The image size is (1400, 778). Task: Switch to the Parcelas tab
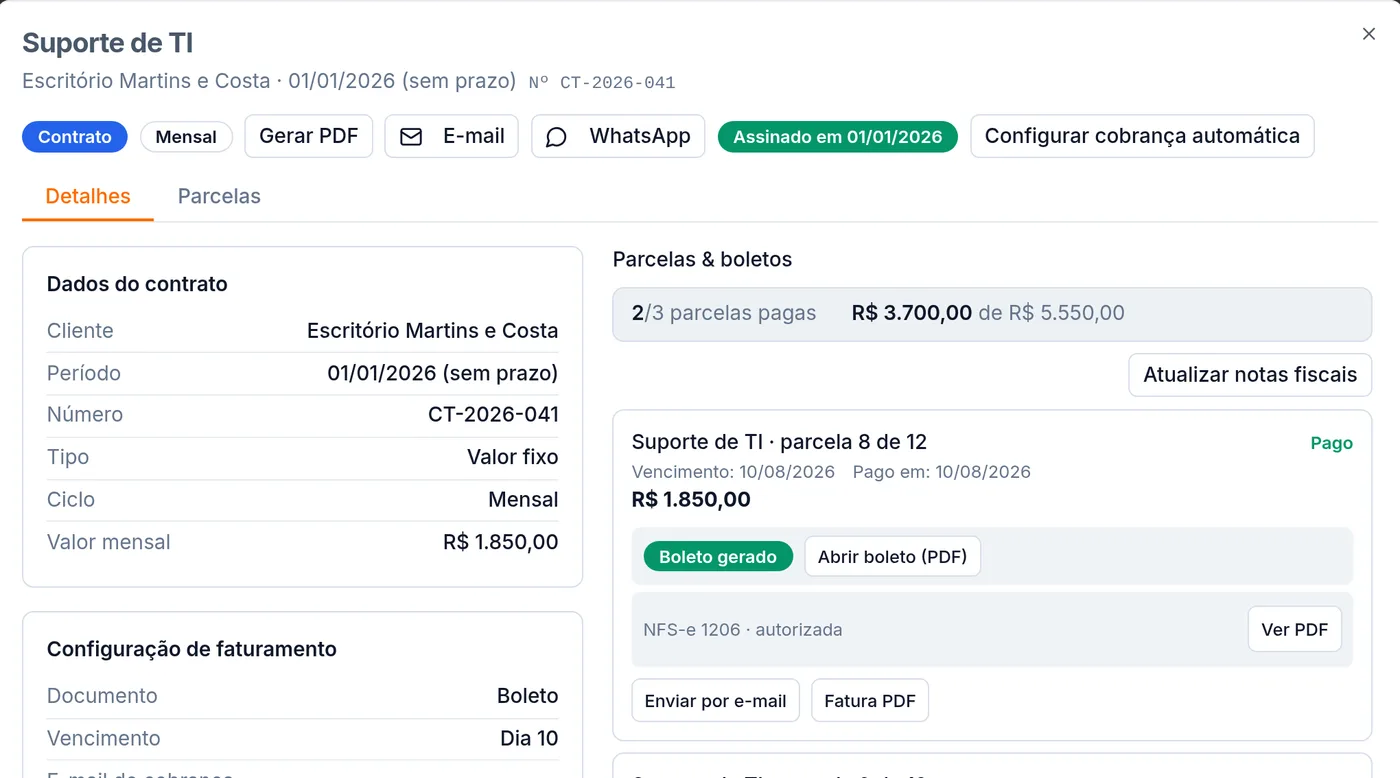point(219,196)
